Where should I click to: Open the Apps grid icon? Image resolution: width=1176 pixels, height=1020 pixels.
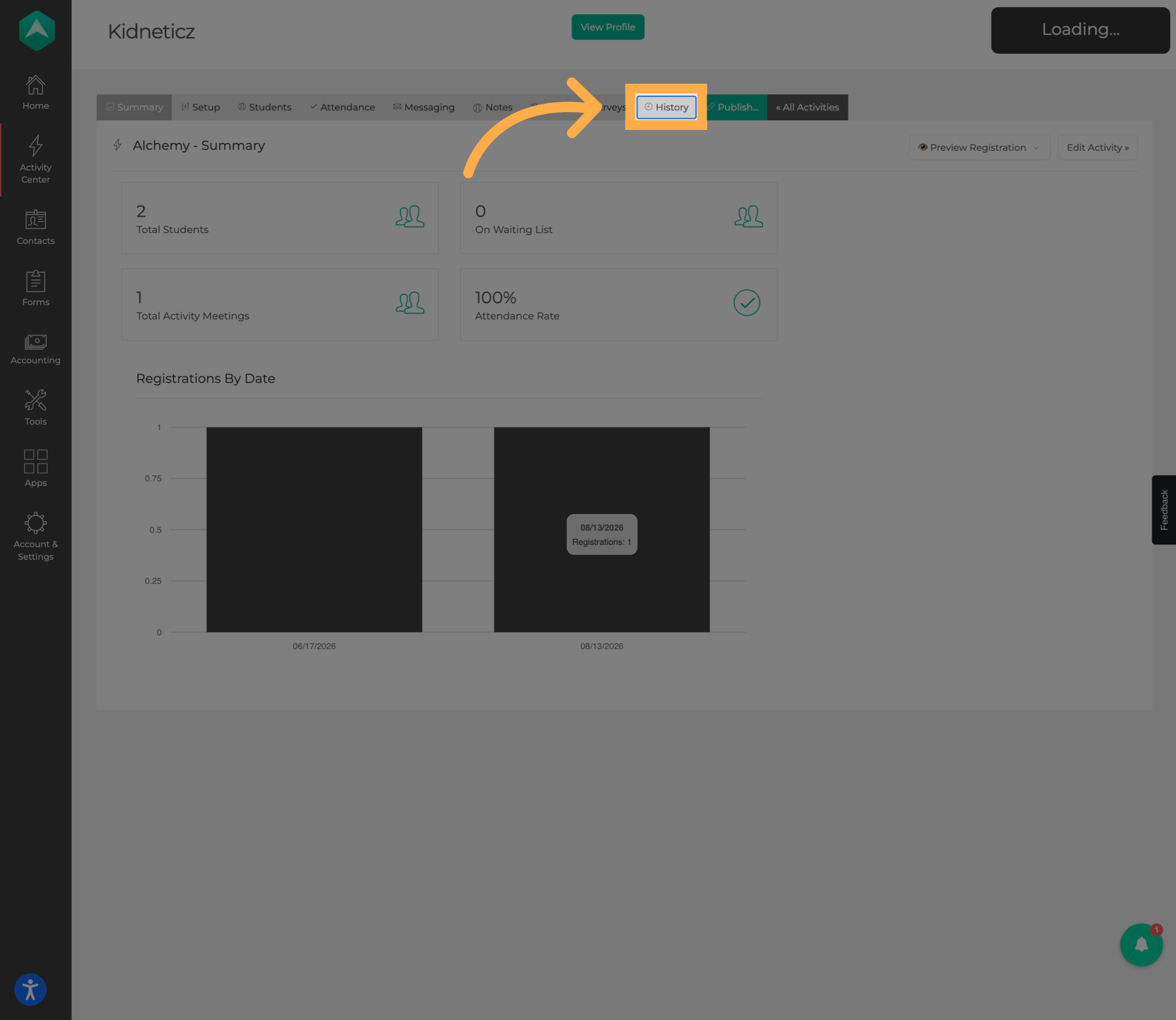tap(35, 462)
